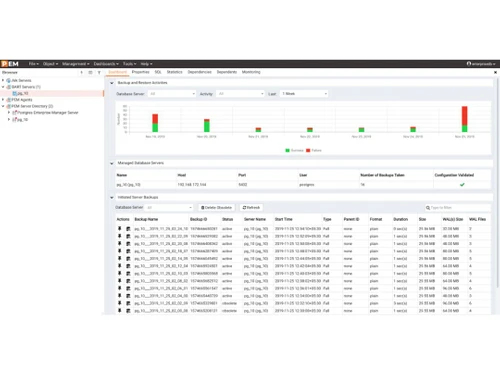Click the Refresh button

tap(251, 207)
